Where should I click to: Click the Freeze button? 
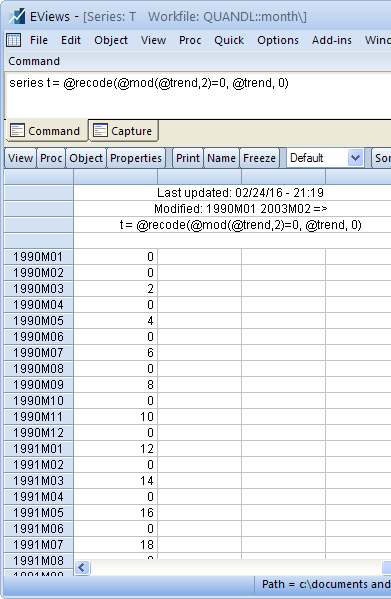[x=259, y=158]
